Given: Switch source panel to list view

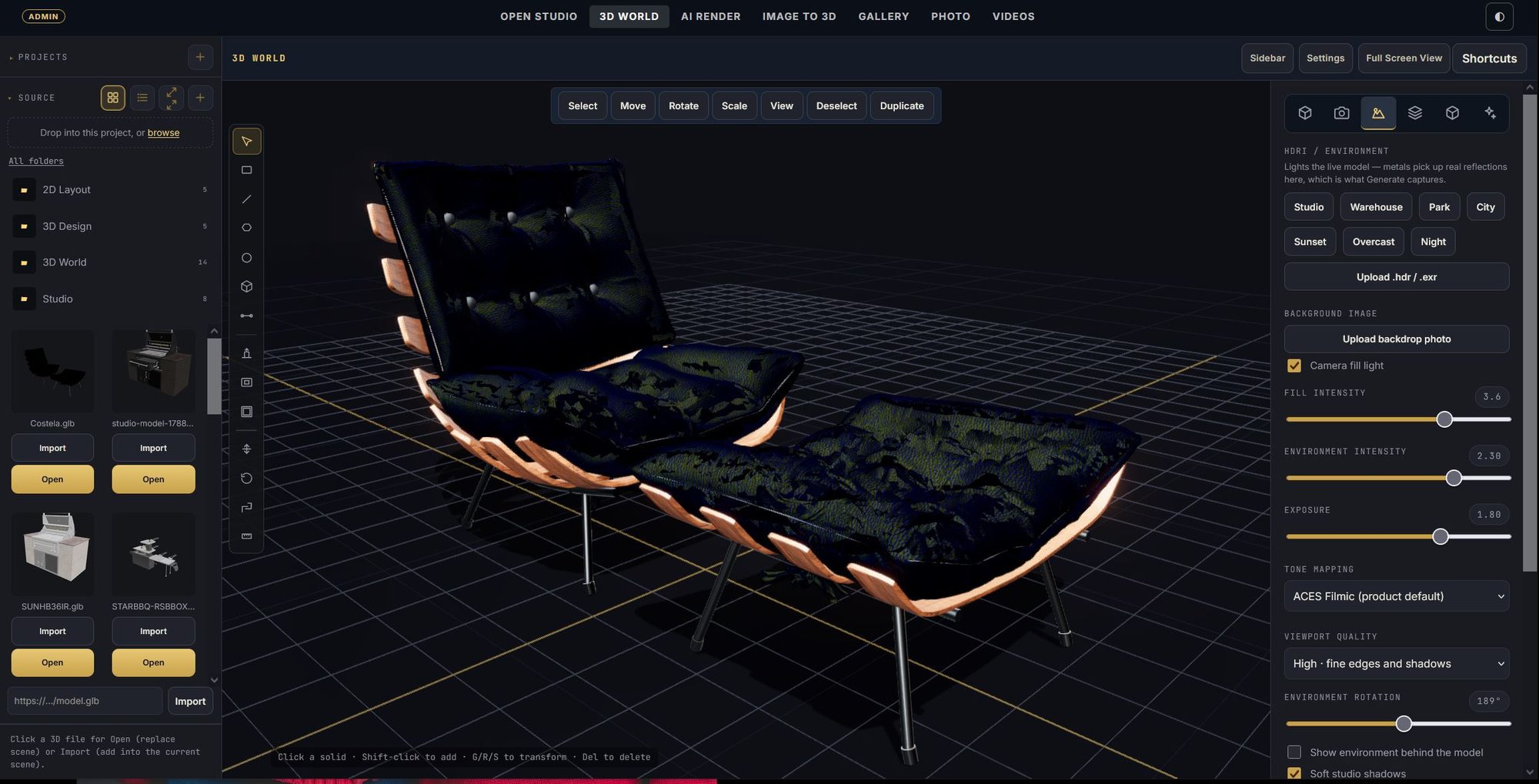Looking at the screenshot, I should (142, 98).
